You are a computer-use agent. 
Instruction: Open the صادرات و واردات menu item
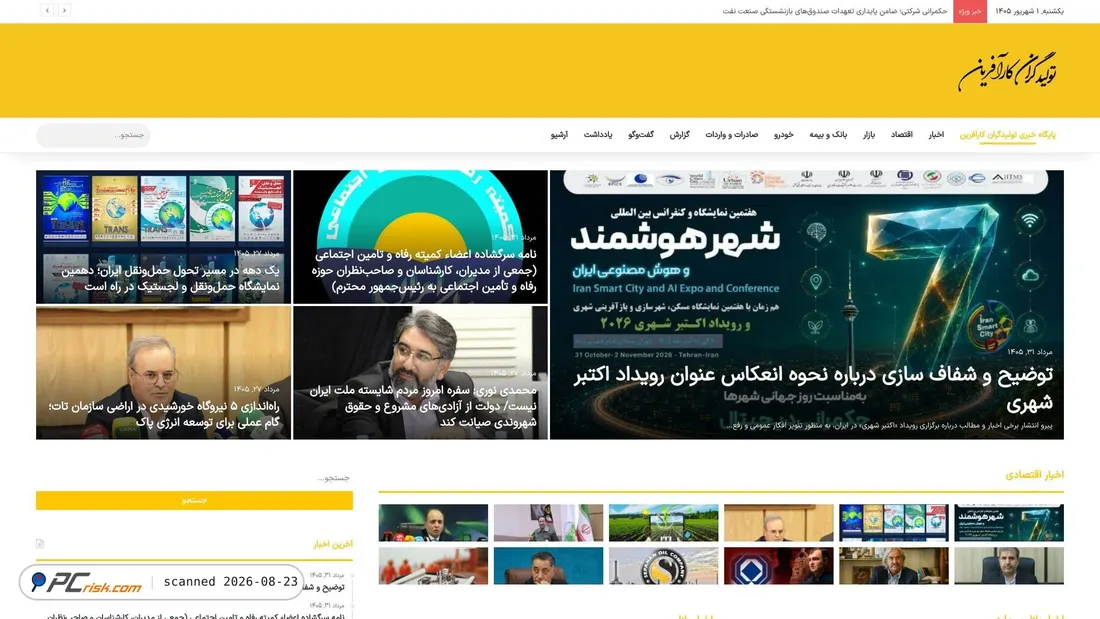click(x=731, y=135)
